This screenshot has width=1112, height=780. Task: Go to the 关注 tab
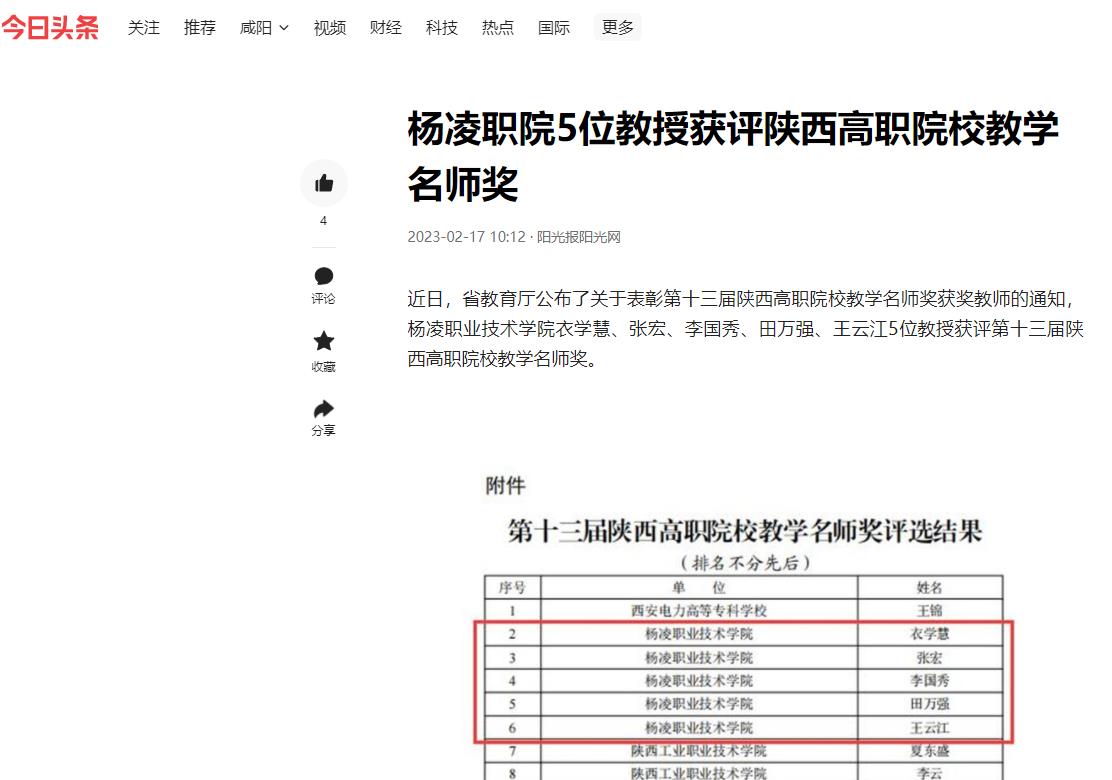144,28
